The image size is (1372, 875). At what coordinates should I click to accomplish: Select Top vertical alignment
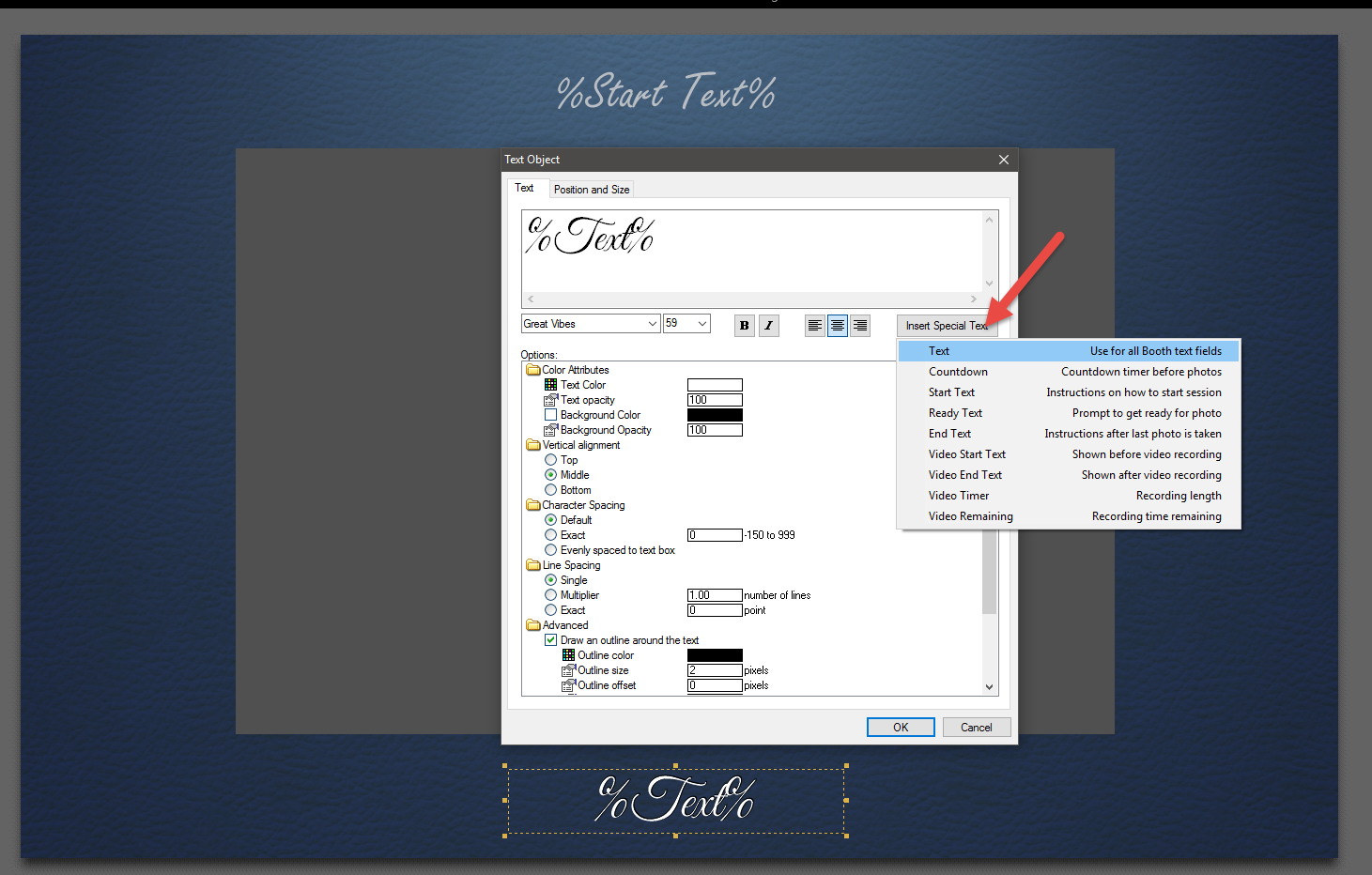pos(550,459)
